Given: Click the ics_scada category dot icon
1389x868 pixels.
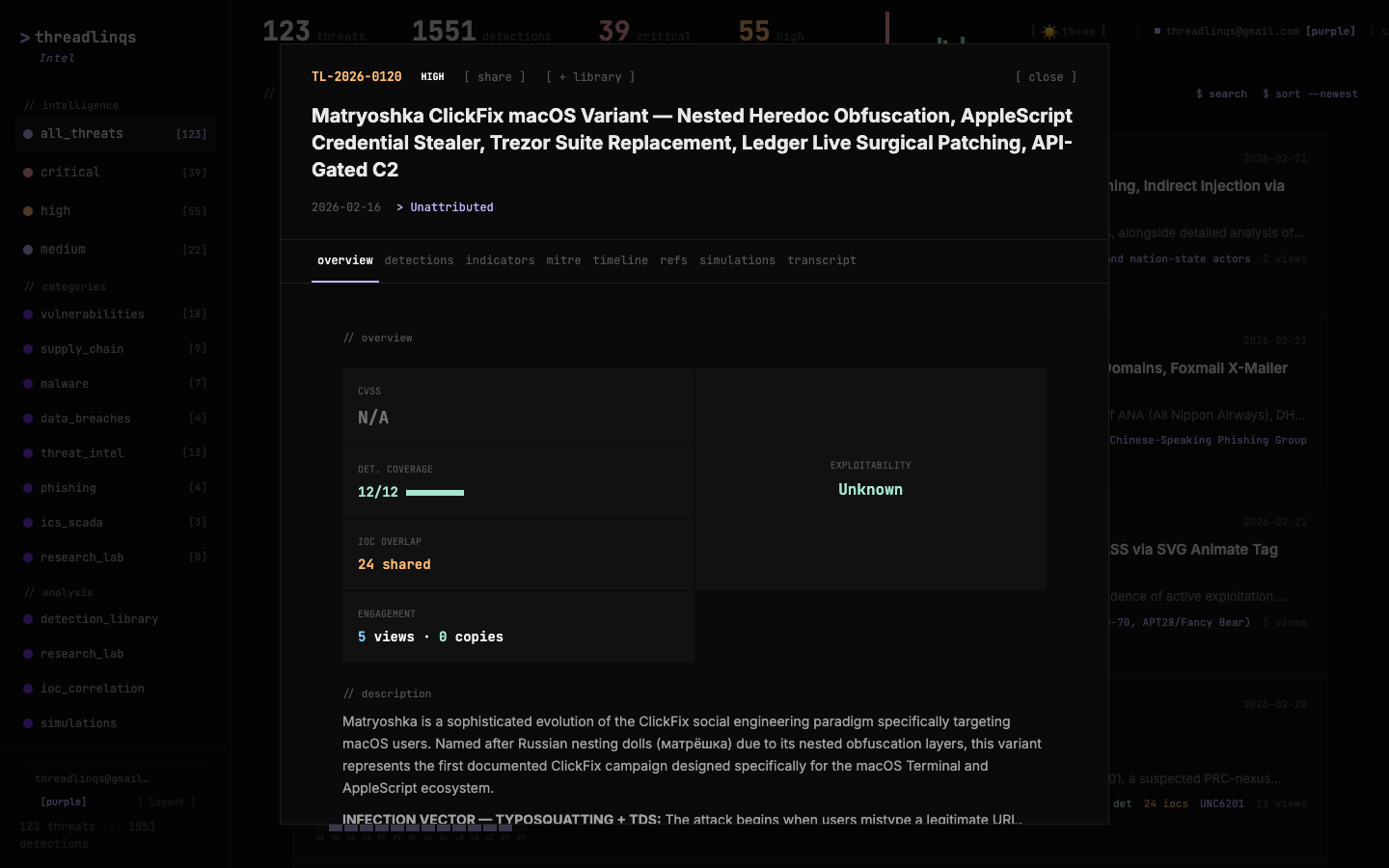Looking at the screenshot, I should pos(30,523).
